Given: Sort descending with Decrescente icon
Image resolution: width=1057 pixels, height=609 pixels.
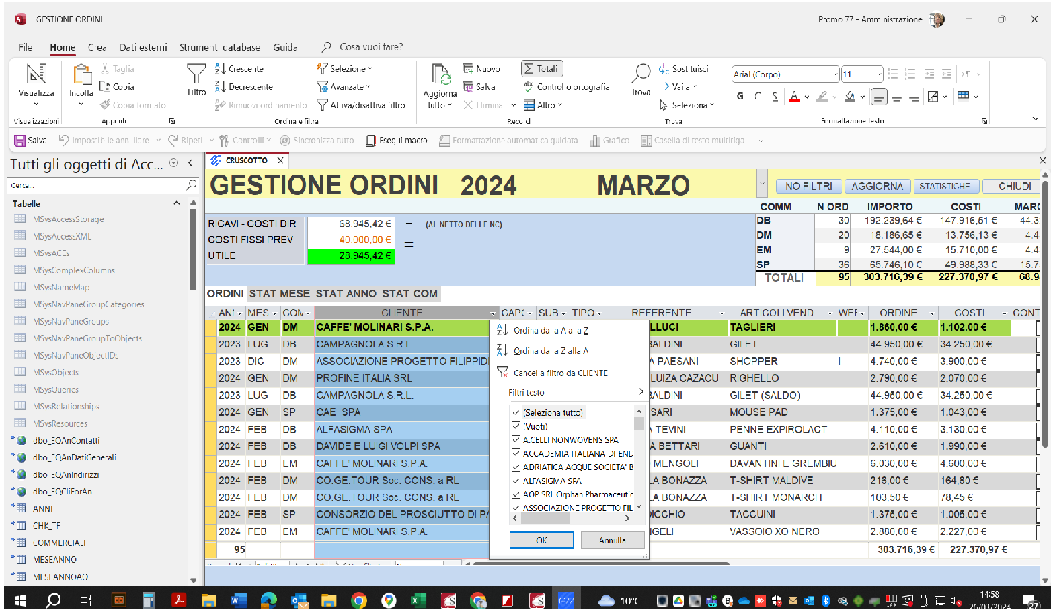Looking at the screenshot, I should (220, 86).
